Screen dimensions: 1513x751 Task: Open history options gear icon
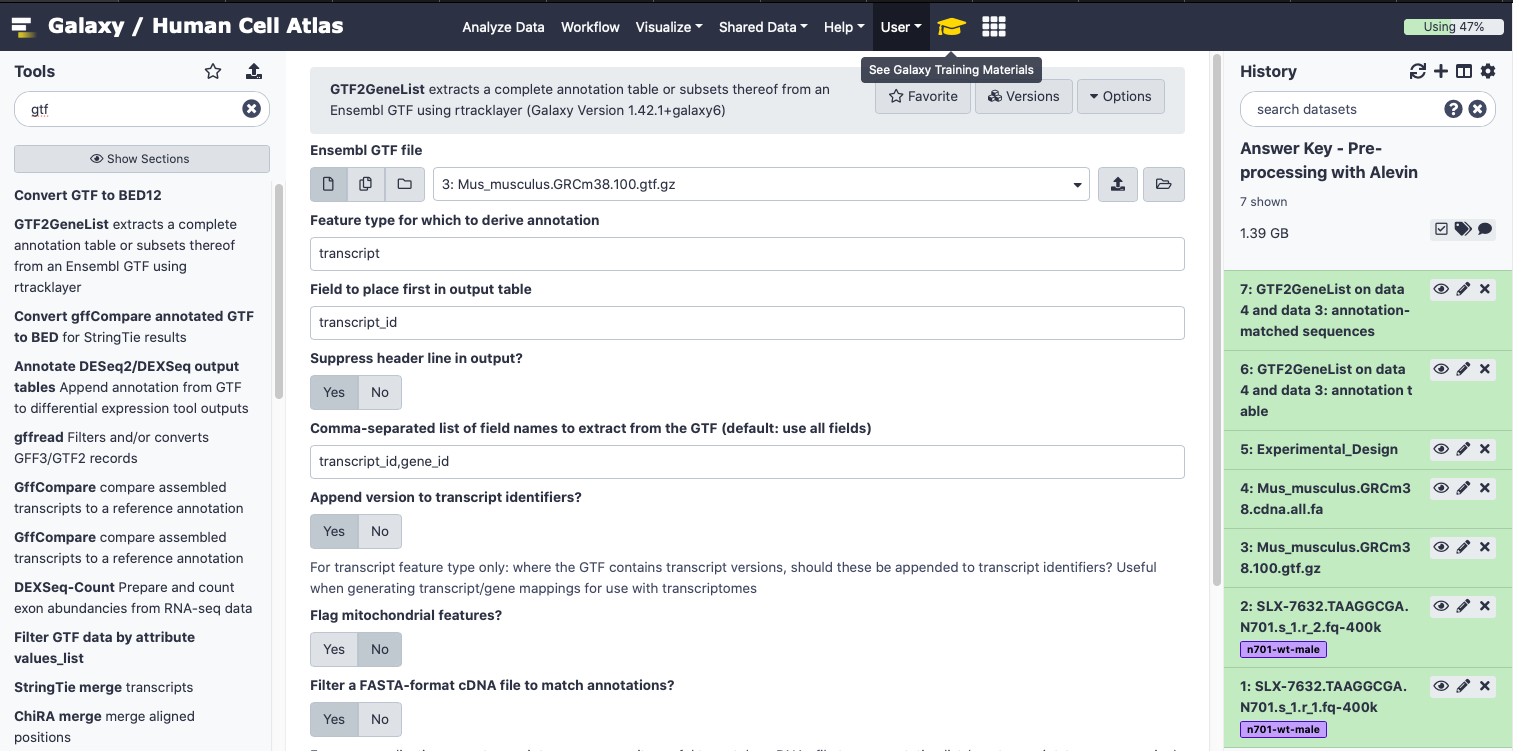pyautogui.click(x=1488, y=71)
